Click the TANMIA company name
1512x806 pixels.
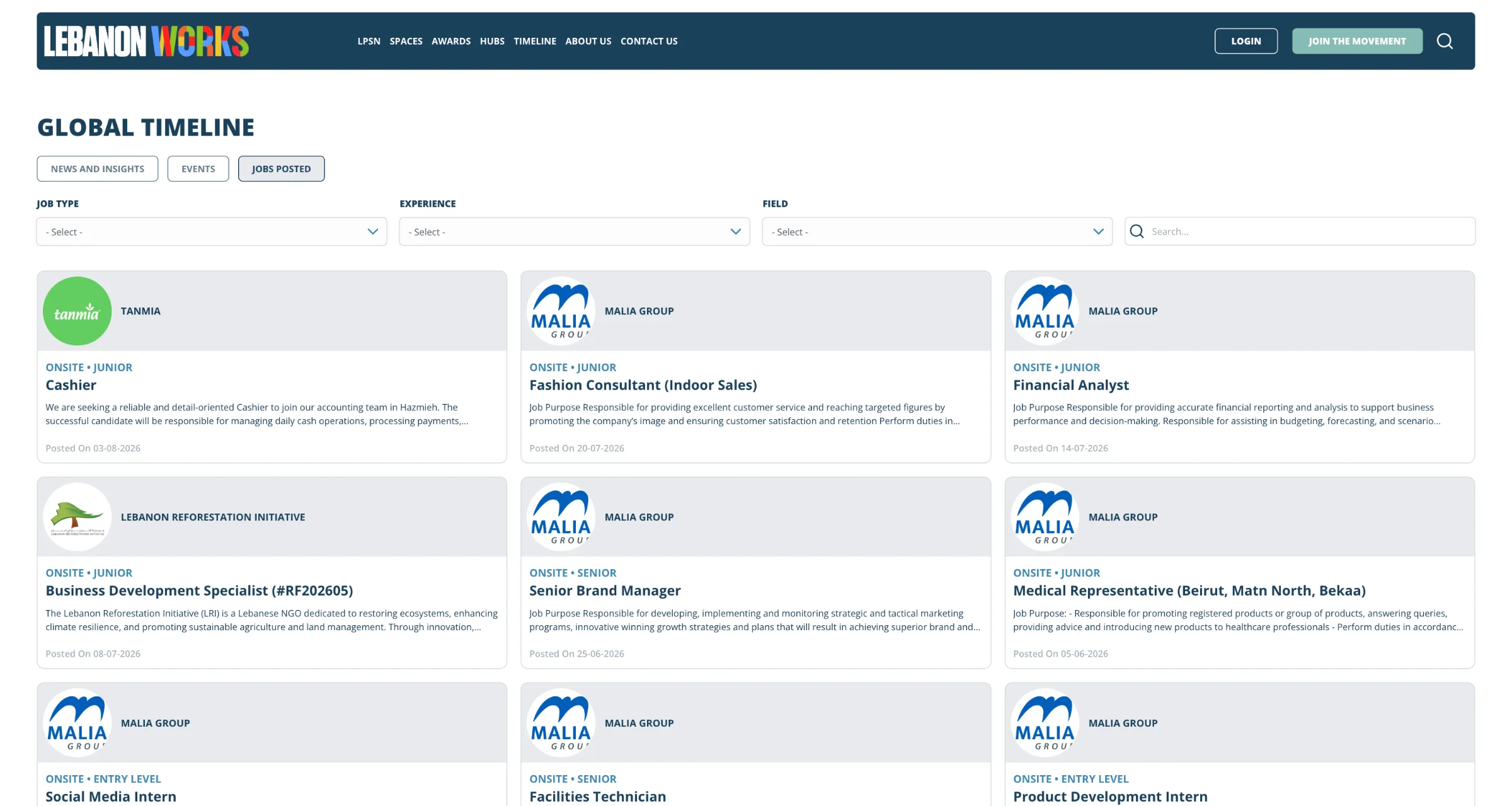pyautogui.click(x=140, y=311)
